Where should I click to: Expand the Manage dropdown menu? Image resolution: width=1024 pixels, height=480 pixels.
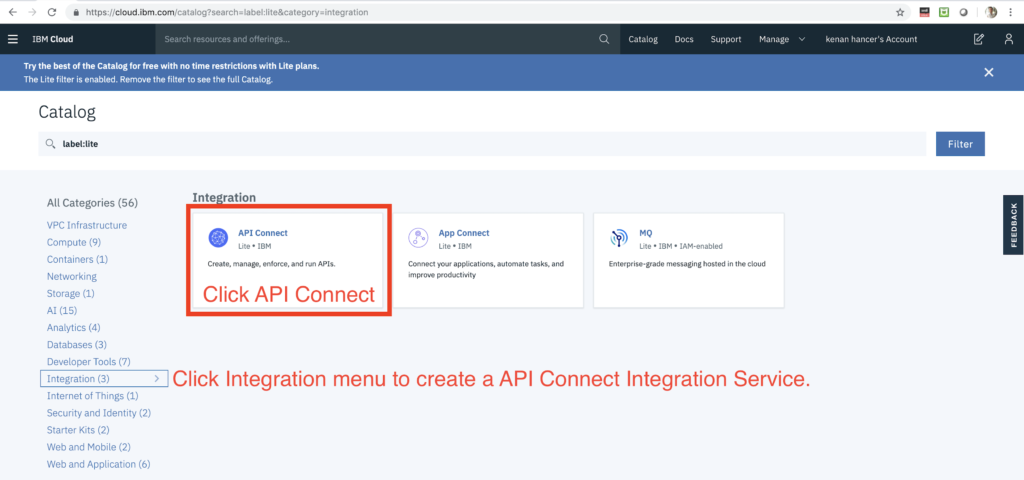(781, 39)
